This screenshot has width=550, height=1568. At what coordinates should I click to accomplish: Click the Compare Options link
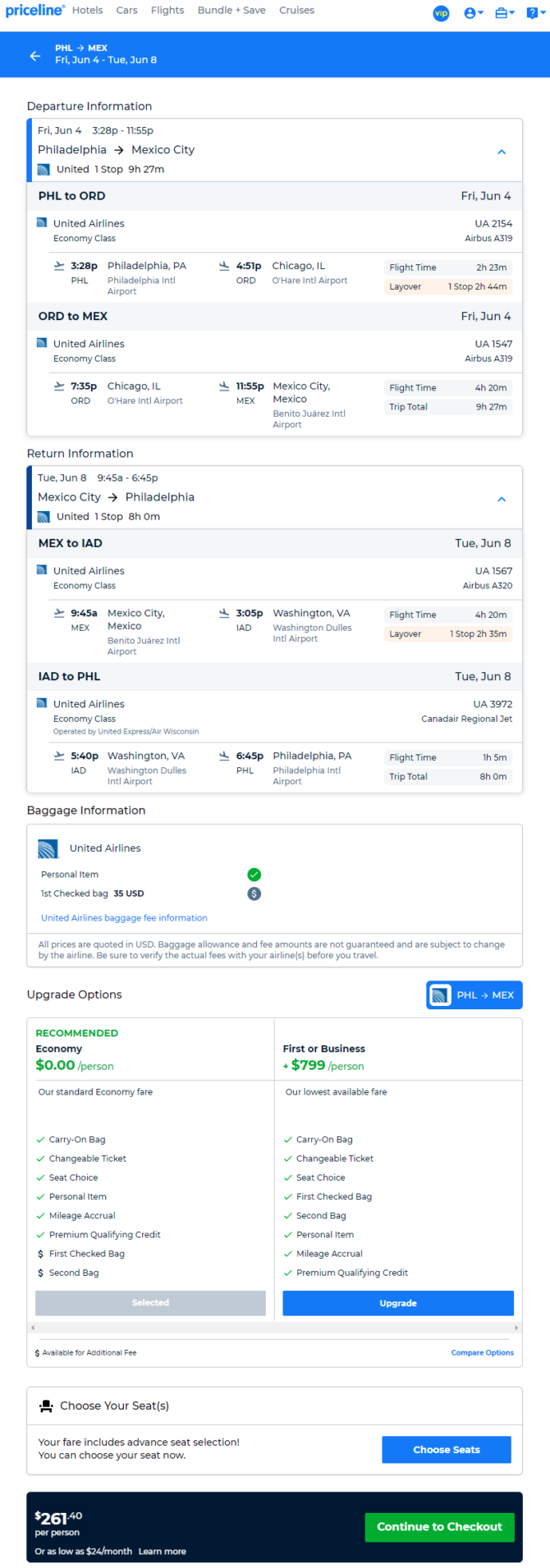click(483, 1353)
